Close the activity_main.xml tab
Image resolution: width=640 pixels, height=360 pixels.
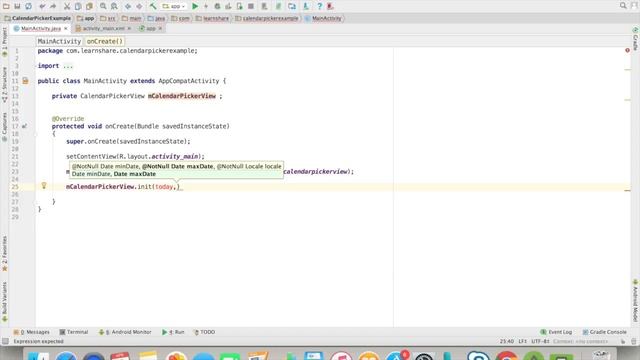click(129, 29)
